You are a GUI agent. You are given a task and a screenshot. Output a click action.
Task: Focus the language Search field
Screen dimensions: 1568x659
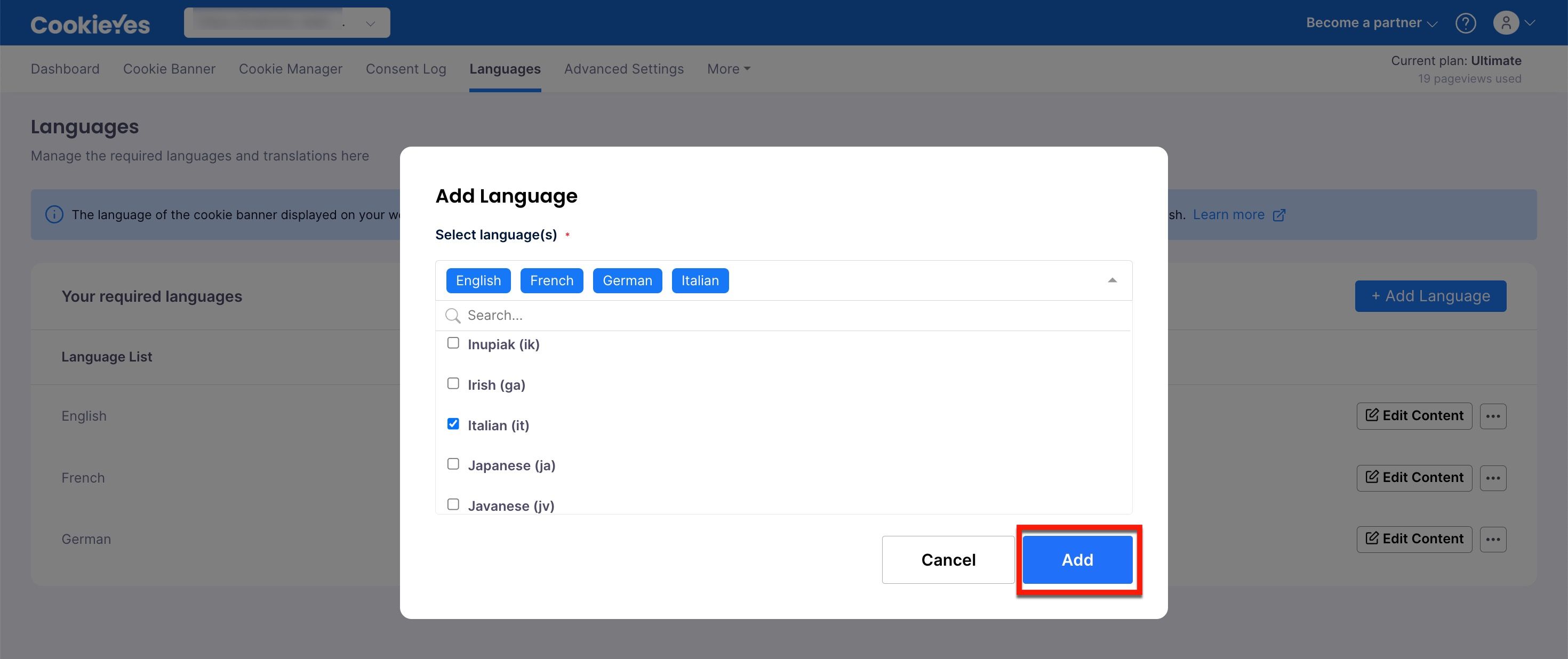point(783,315)
